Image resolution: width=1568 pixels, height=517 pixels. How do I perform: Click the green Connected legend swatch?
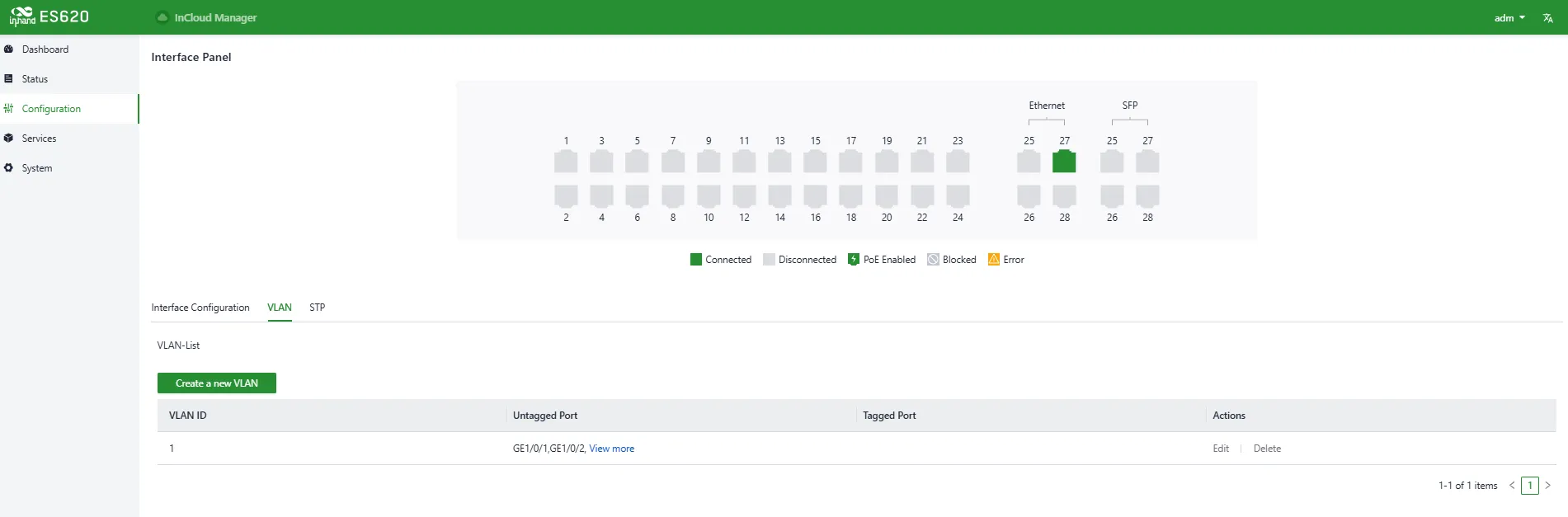(695, 260)
